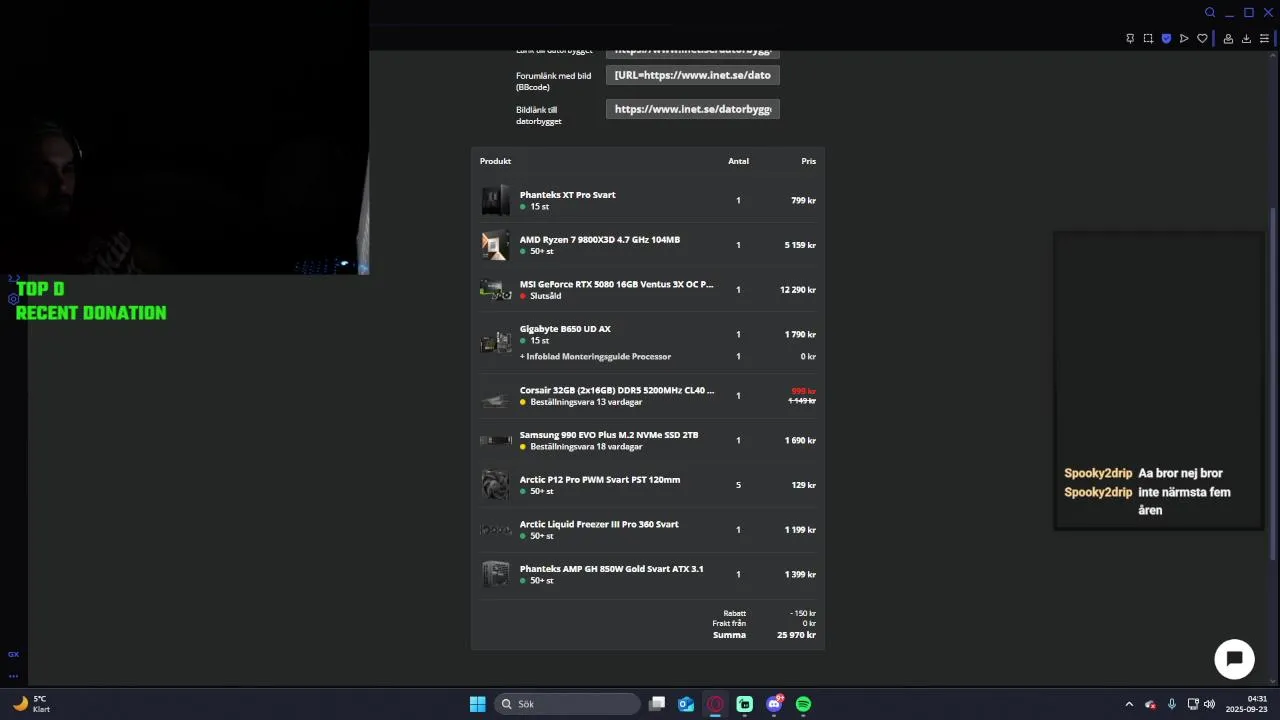Open MSI GeForce RTX 5080 Ventus link

(x=616, y=284)
